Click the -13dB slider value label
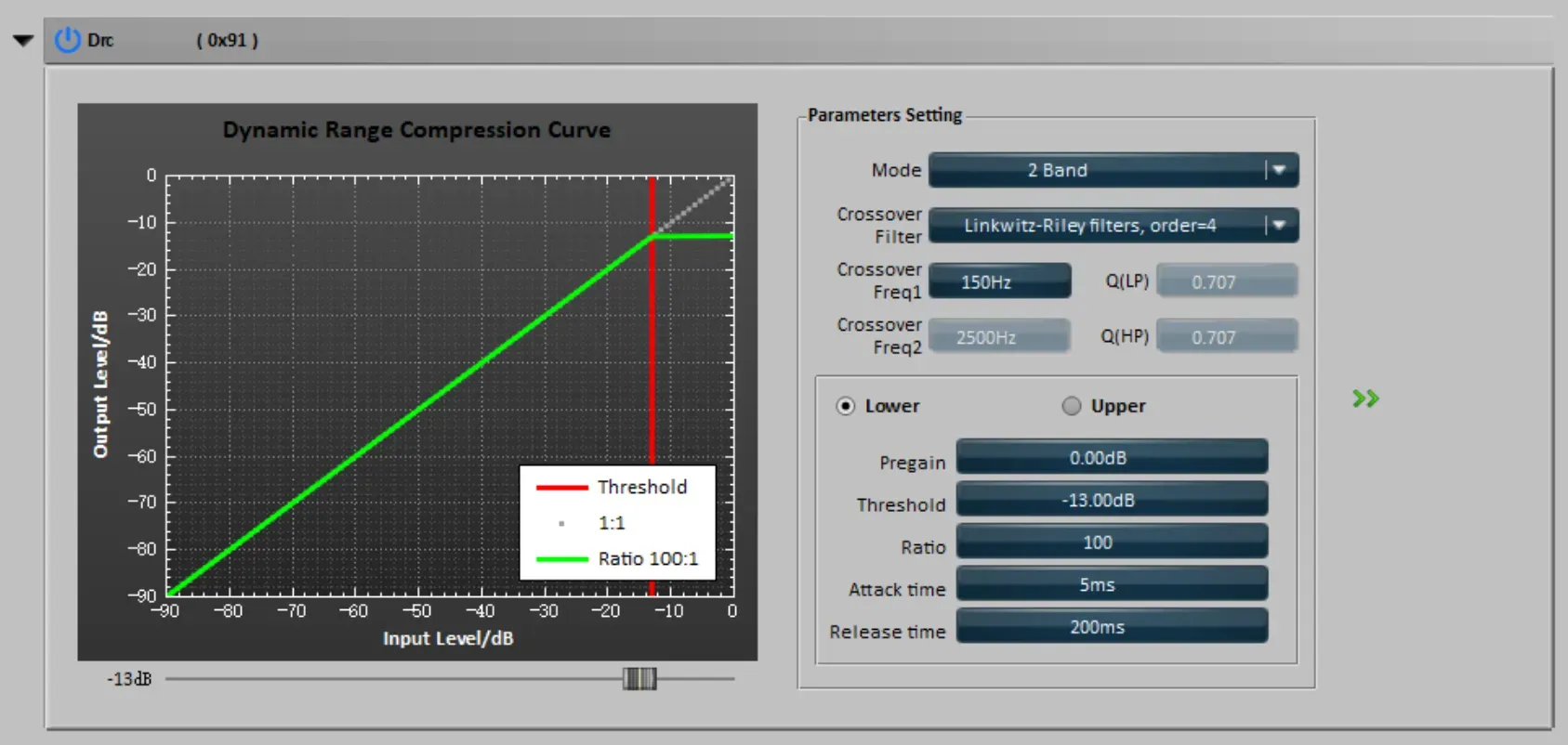Image resolution: width=1568 pixels, height=745 pixels. 129,679
